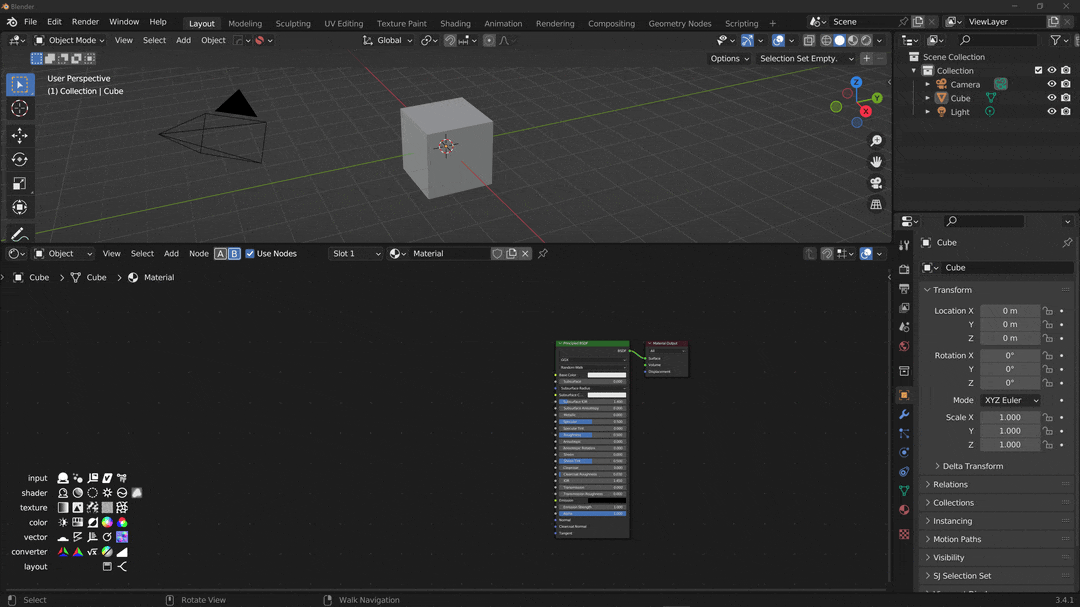Hide the Light in viewport
Screen dimensions: 1080x607
(1052, 112)
